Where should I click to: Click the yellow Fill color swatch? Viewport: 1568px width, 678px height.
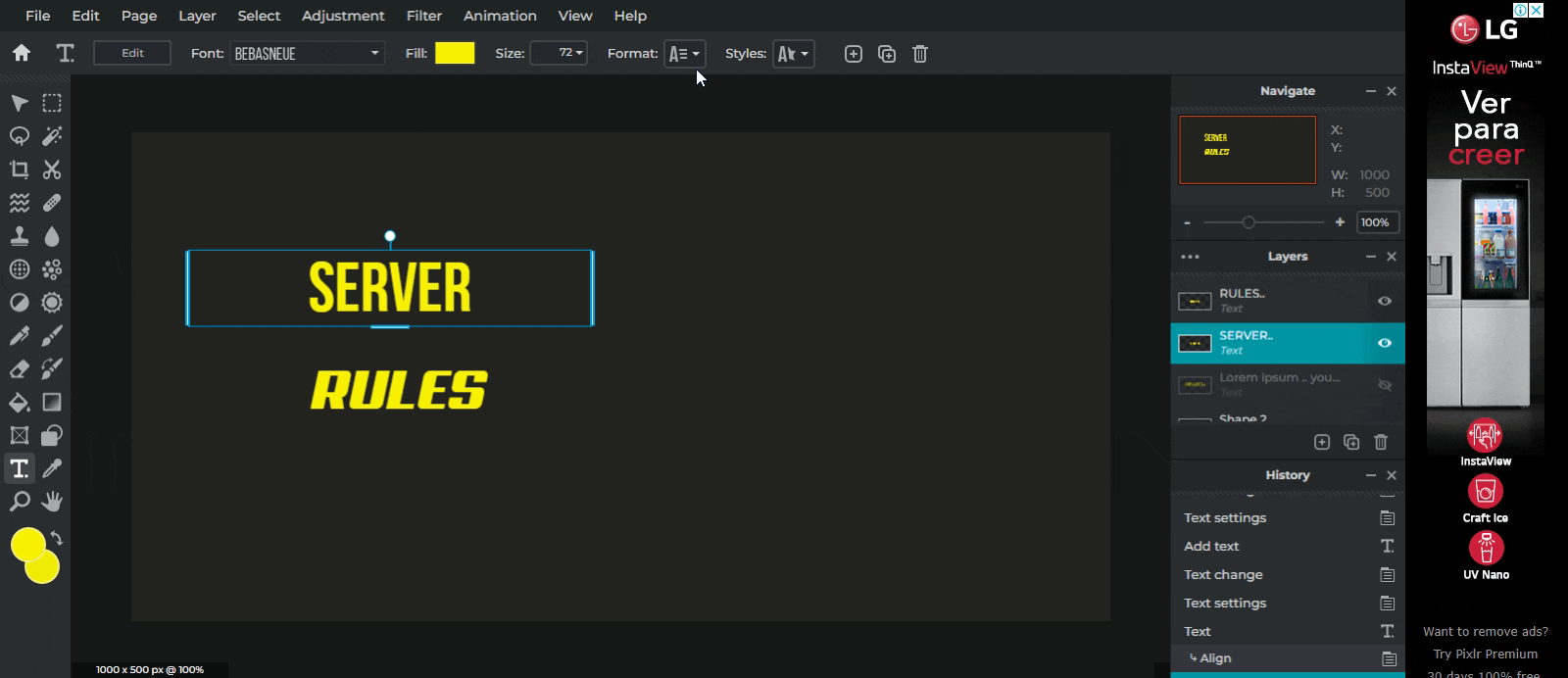[455, 53]
